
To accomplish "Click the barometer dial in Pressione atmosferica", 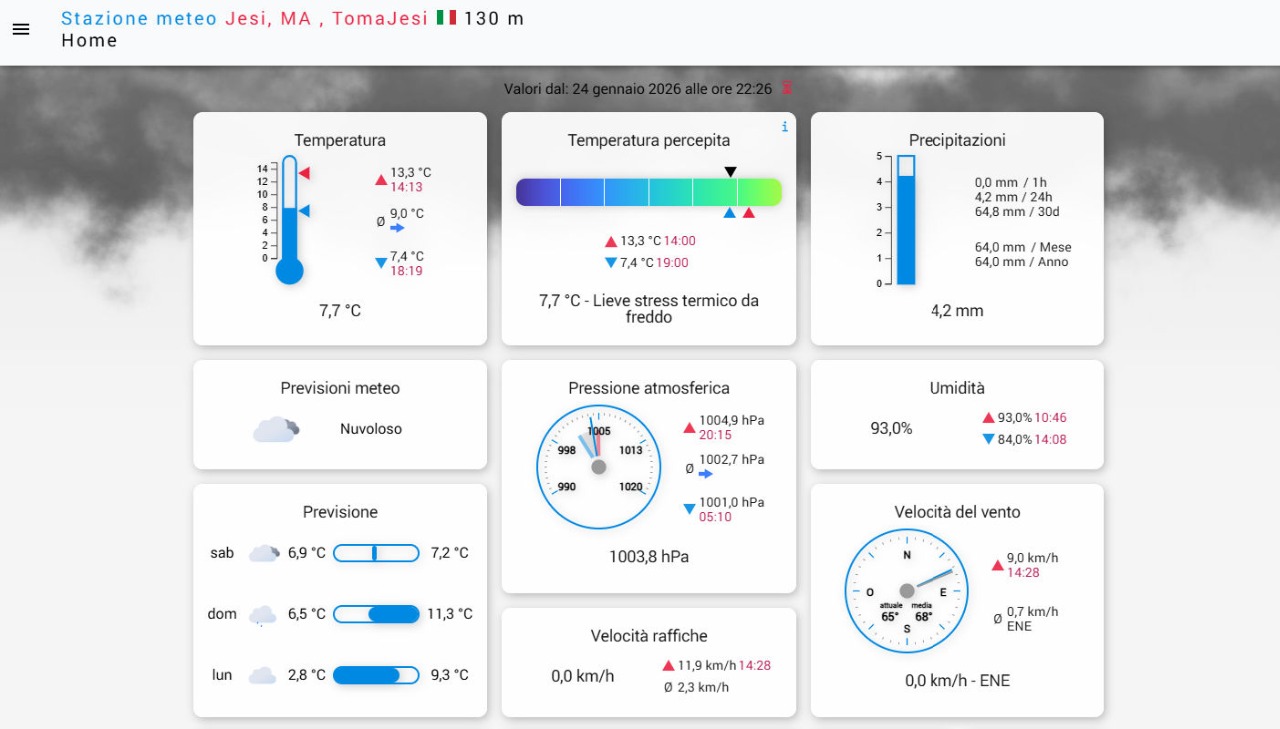I will click(598, 467).
